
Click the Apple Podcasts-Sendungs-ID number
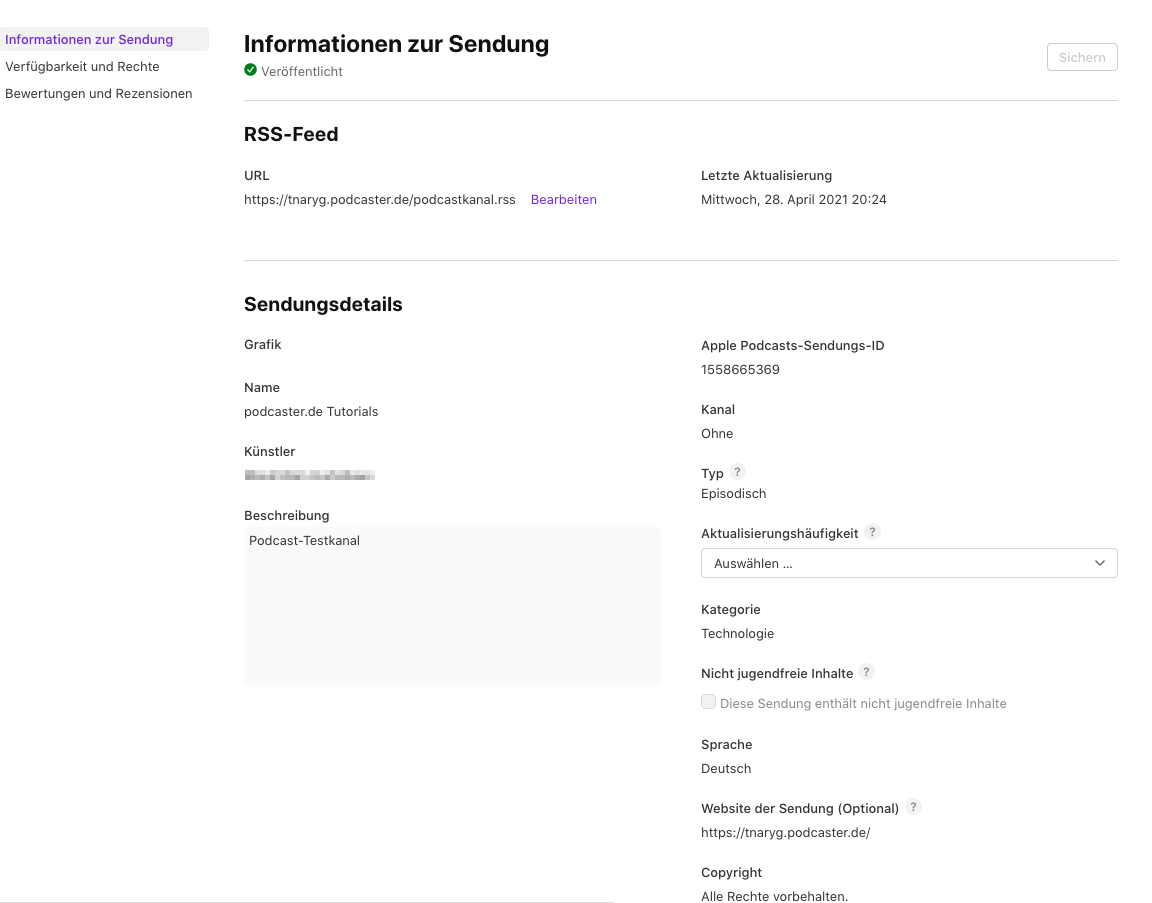point(740,369)
